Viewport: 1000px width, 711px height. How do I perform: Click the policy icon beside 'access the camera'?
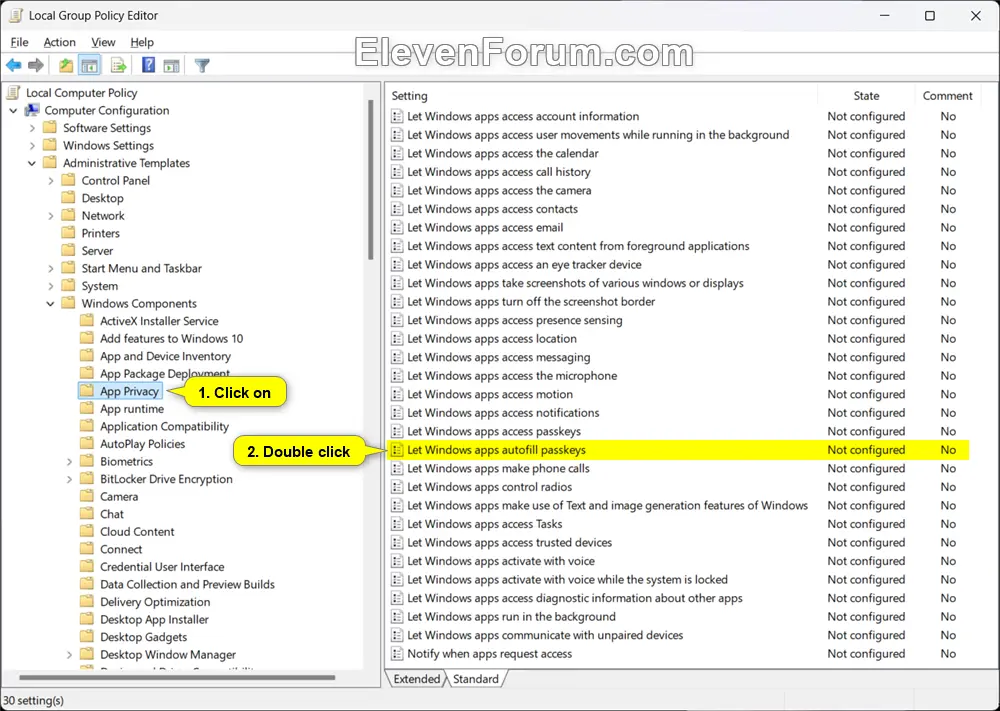[x=397, y=190]
